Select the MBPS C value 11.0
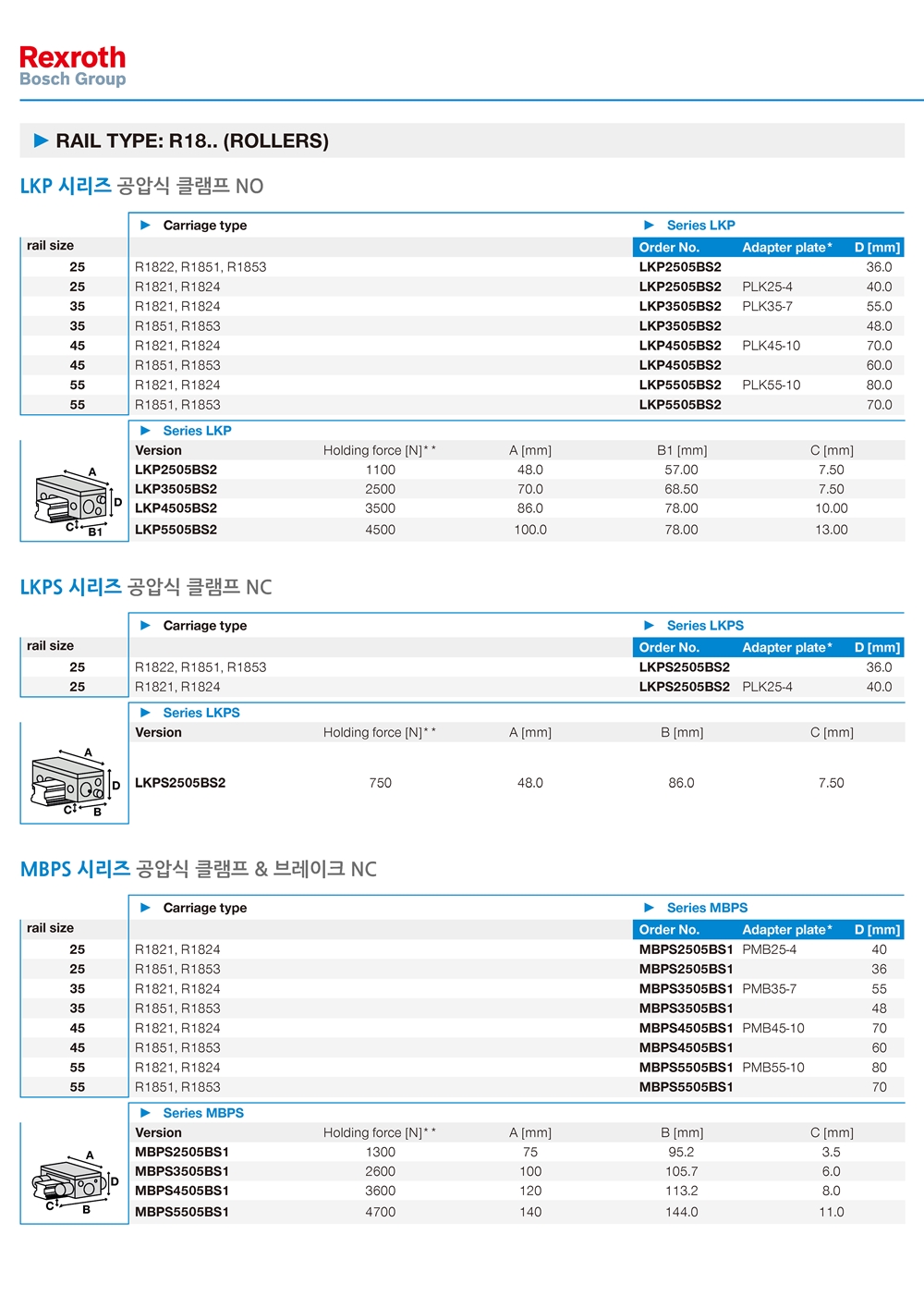 [832, 1212]
